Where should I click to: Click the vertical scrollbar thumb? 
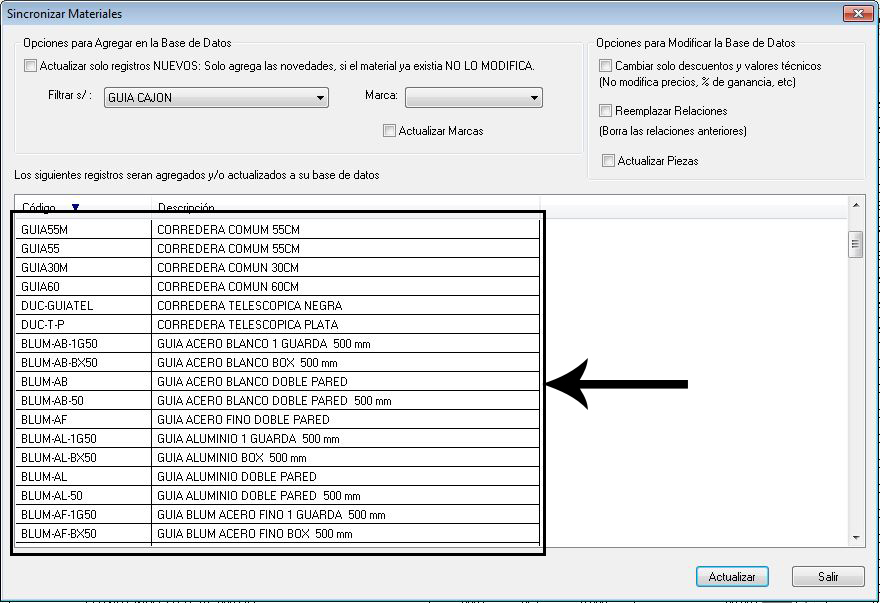[x=855, y=244]
